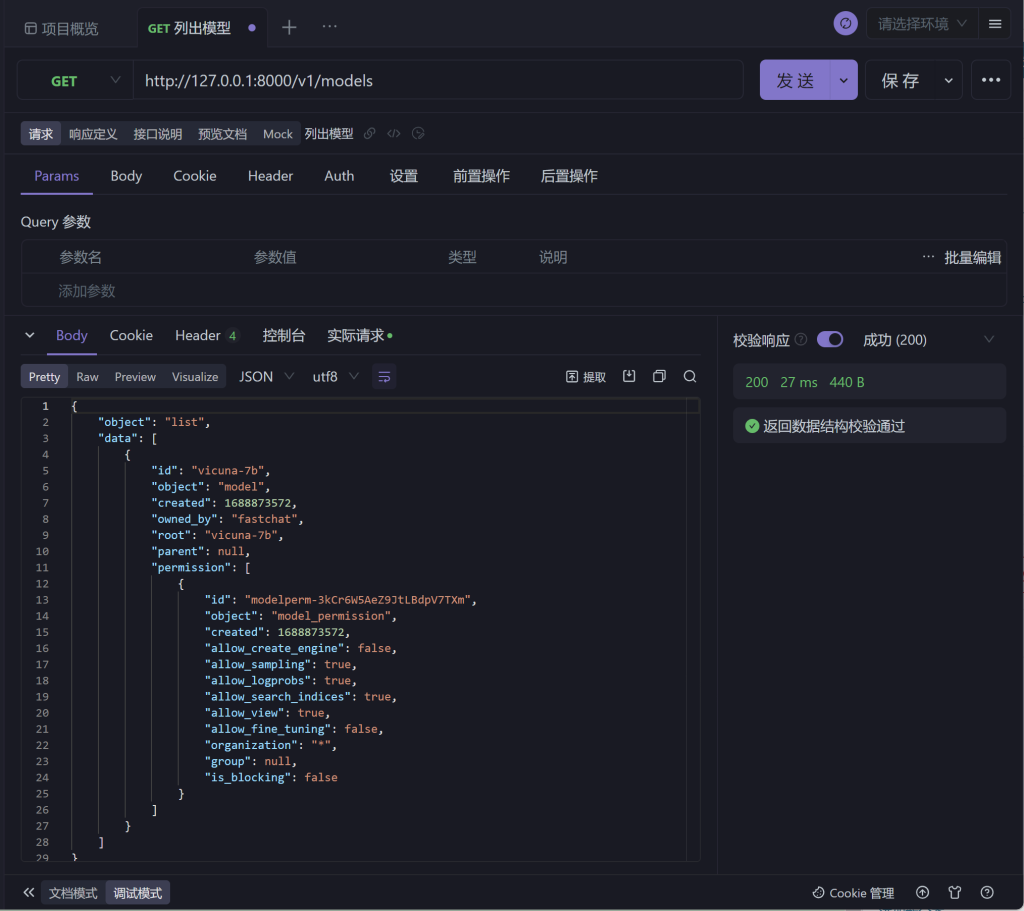Click 保存 save button

pyautogui.click(x=901, y=80)
